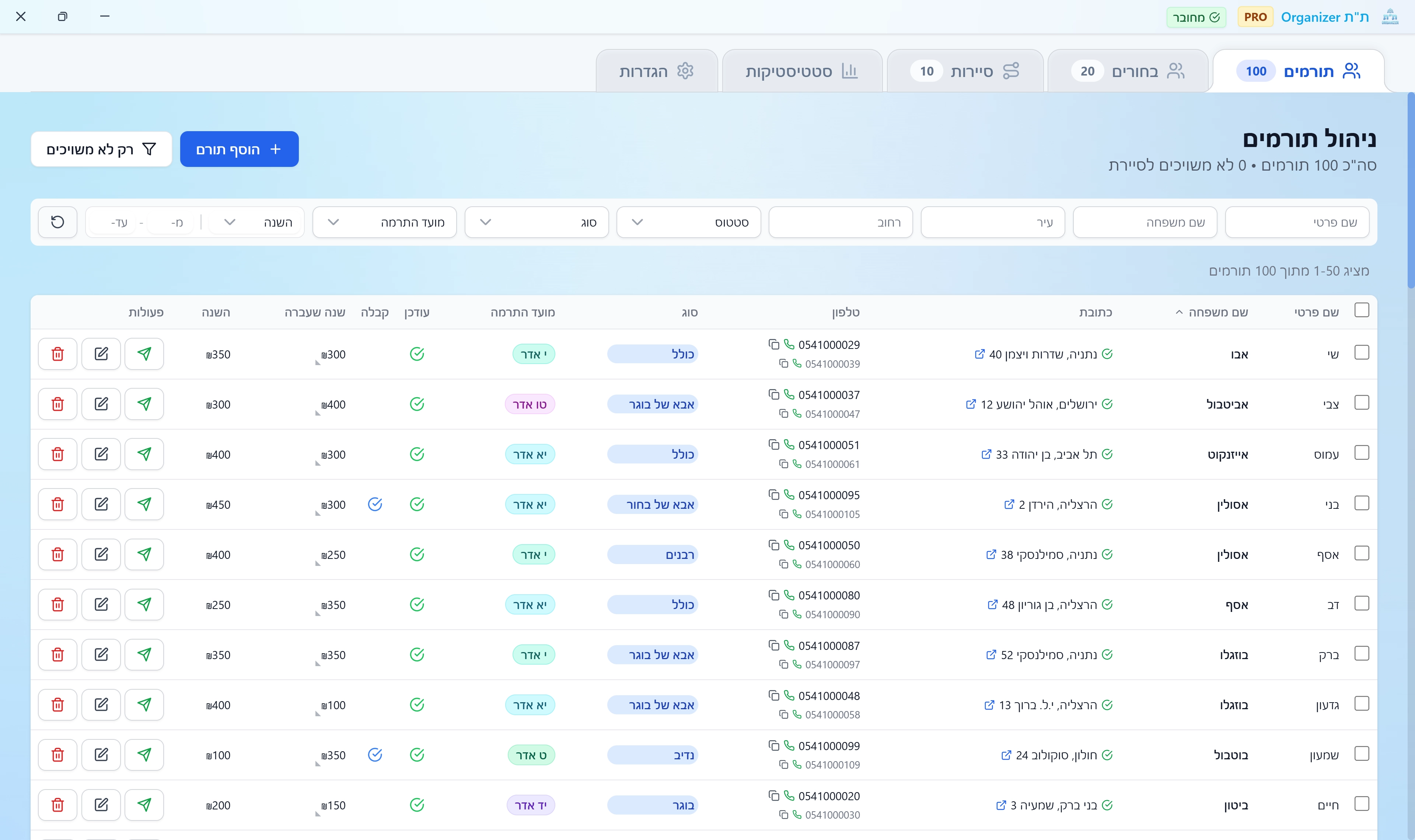Viewport: 1415px width, 840px height.
Task: Expand the מועד התרמה filter dropdown
Action: [384, 223]
